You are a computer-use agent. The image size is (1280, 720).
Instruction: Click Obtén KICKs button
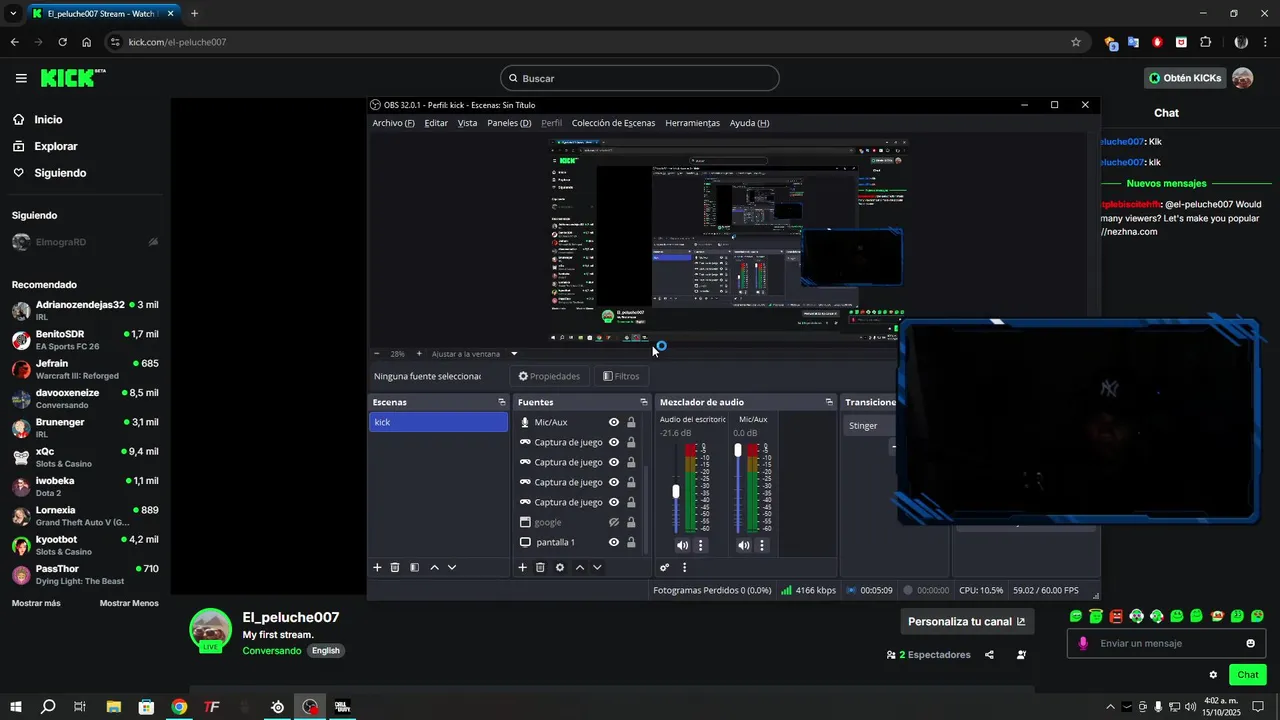tap(1185, 78)
